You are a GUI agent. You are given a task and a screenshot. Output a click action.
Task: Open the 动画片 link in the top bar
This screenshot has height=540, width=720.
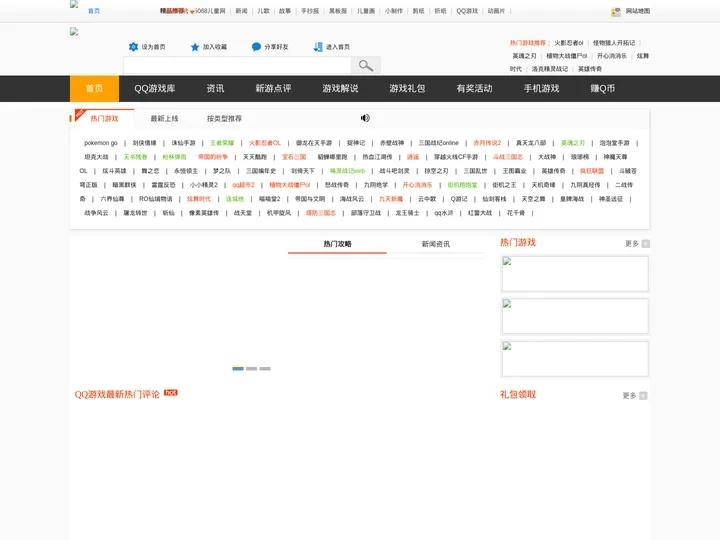(496, 11)
